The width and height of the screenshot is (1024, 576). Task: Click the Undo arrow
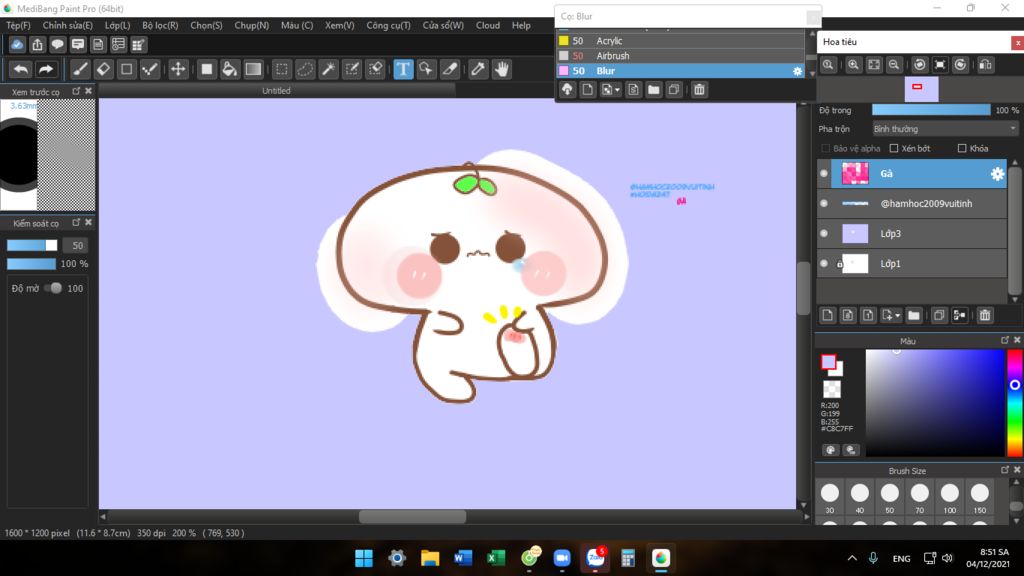(21, 69)
